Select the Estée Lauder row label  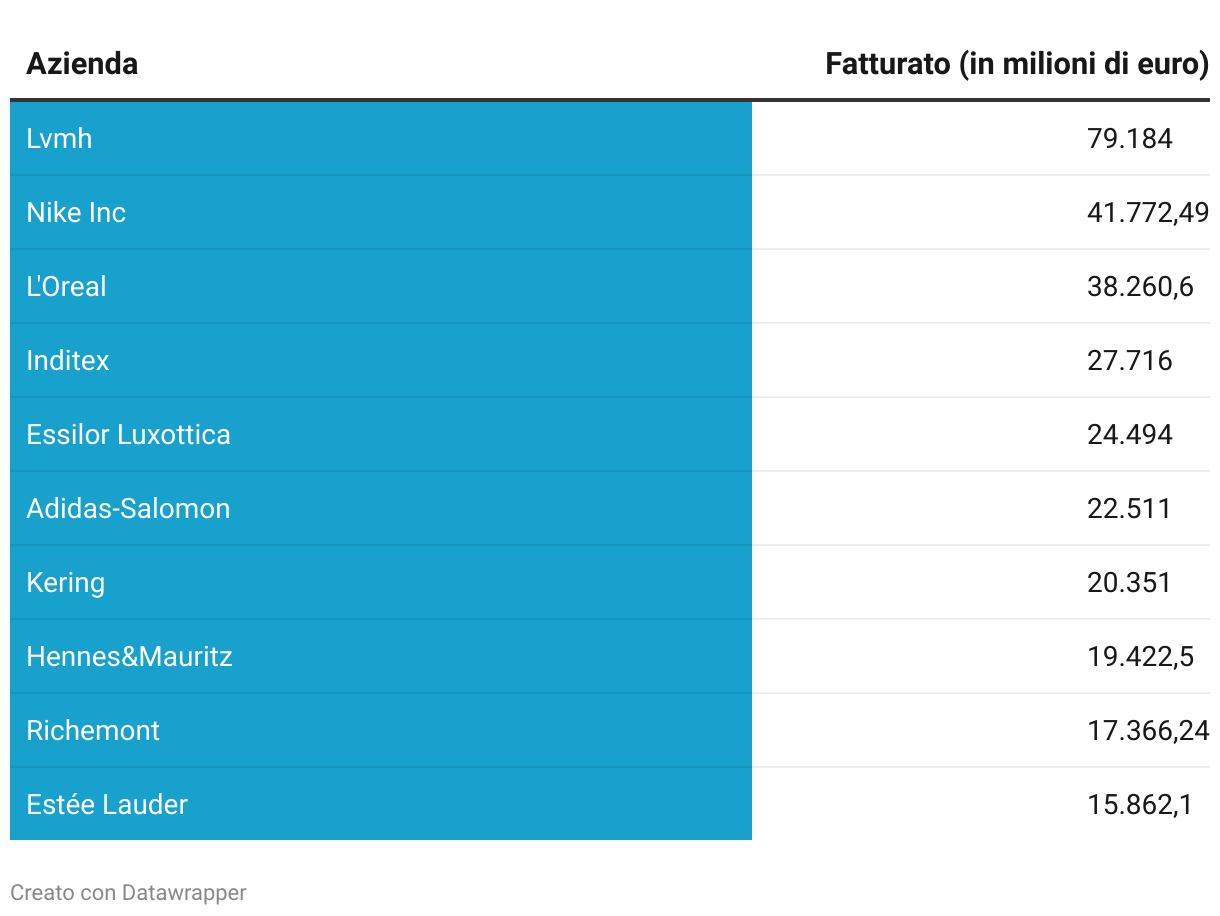107,804
